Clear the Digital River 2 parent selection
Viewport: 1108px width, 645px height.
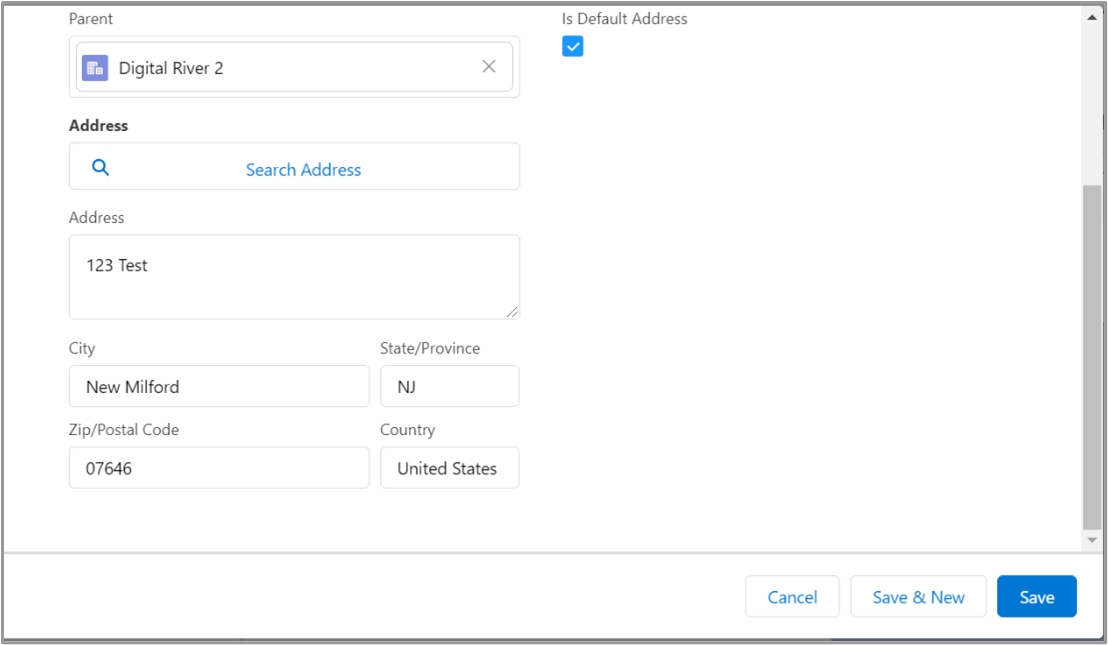tap(489, 67)
